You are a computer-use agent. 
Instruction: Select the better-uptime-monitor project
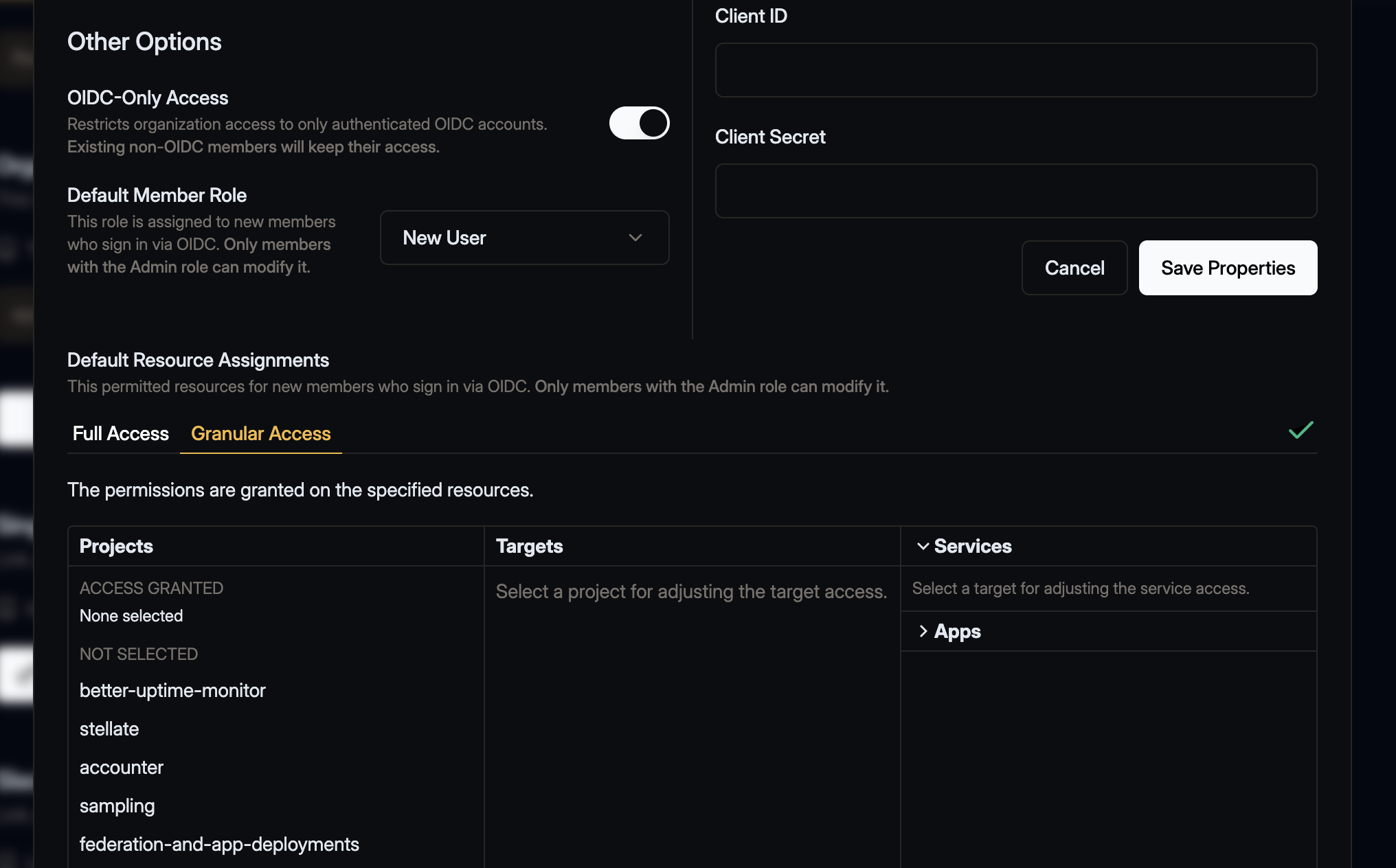pyautogui.click(x=172, y=691)
